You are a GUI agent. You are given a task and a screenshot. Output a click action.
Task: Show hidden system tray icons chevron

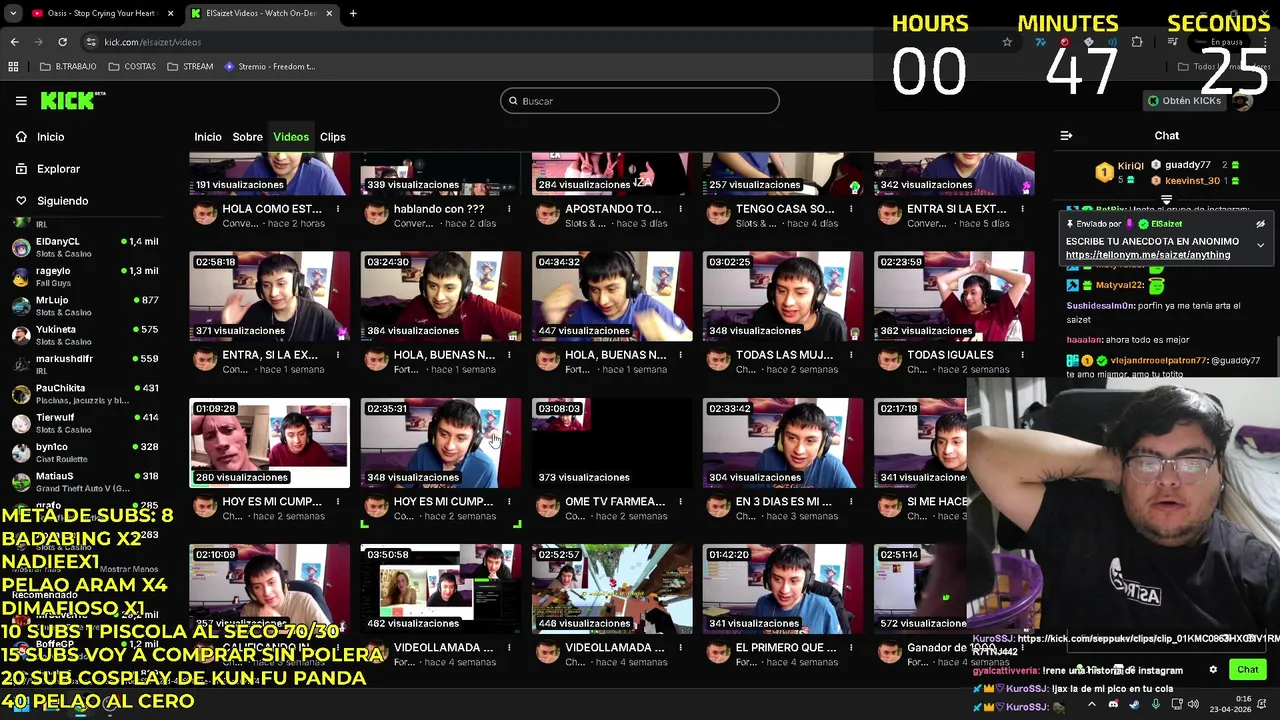tap(1092, 704)
